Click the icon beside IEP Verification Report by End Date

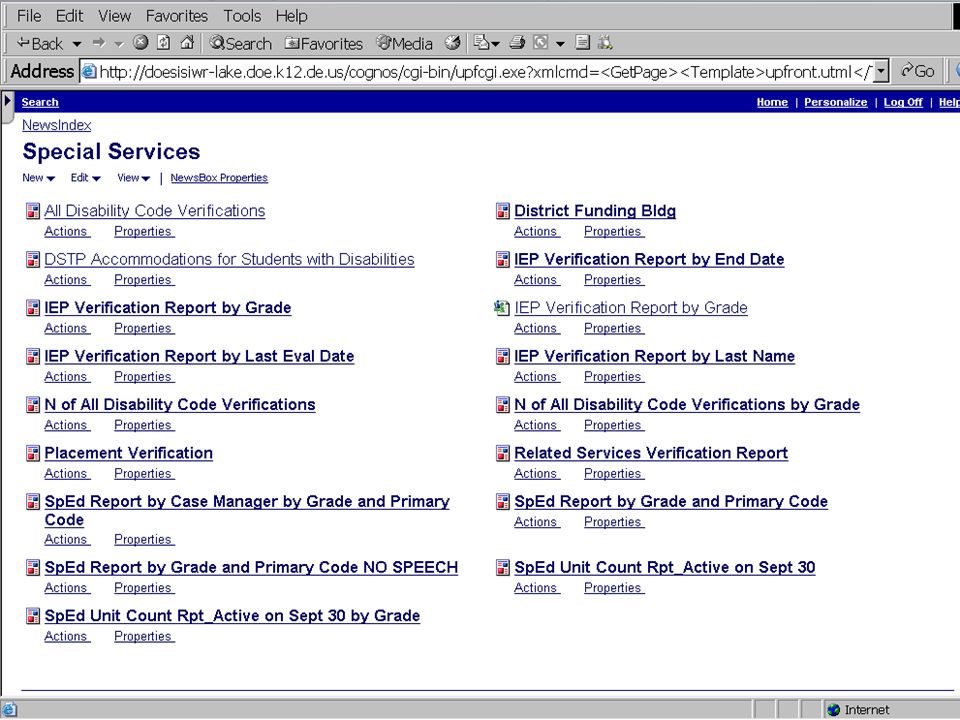point(503,260)
